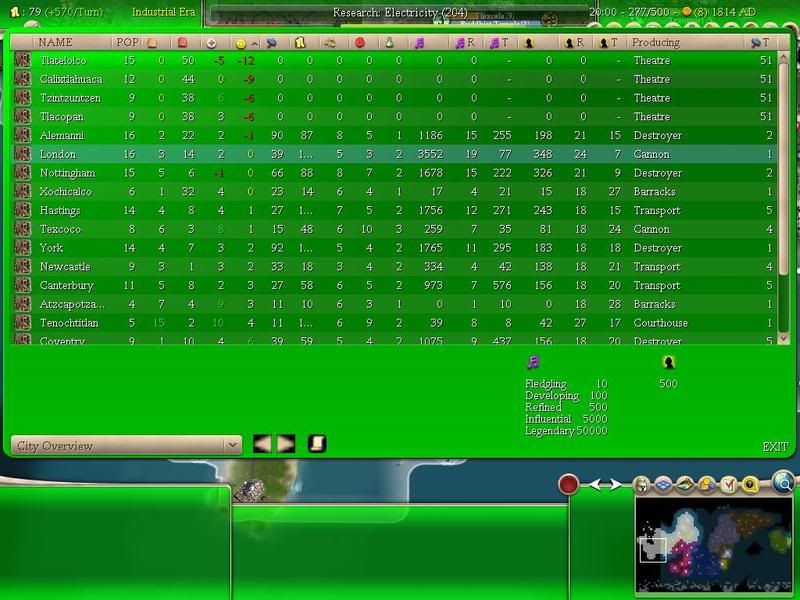
Task: Sort by Great Person points column icon
Action: [x=529, y=43]
